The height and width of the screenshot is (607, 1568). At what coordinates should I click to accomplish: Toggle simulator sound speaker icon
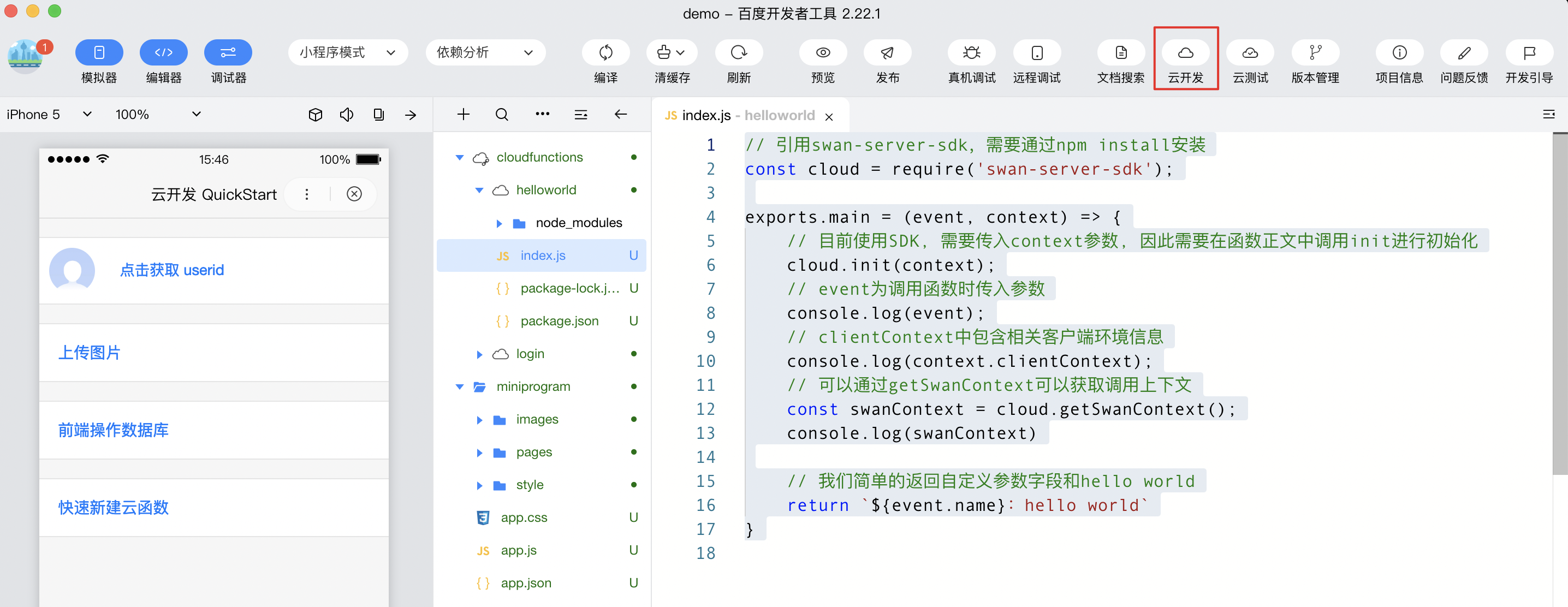346,115
